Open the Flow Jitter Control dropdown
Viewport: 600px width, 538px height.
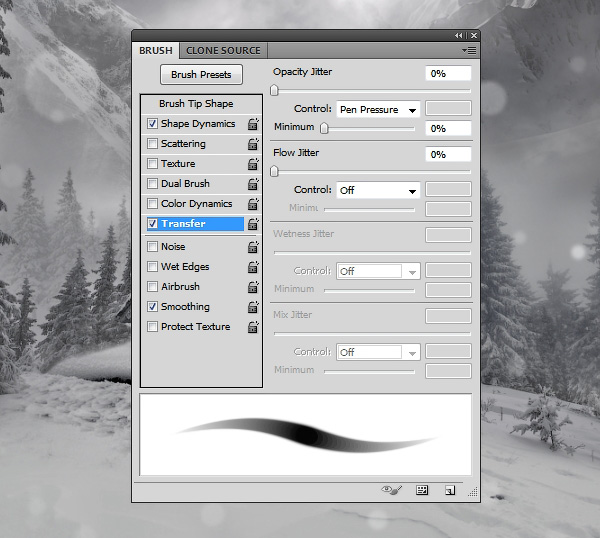[378, 190]
